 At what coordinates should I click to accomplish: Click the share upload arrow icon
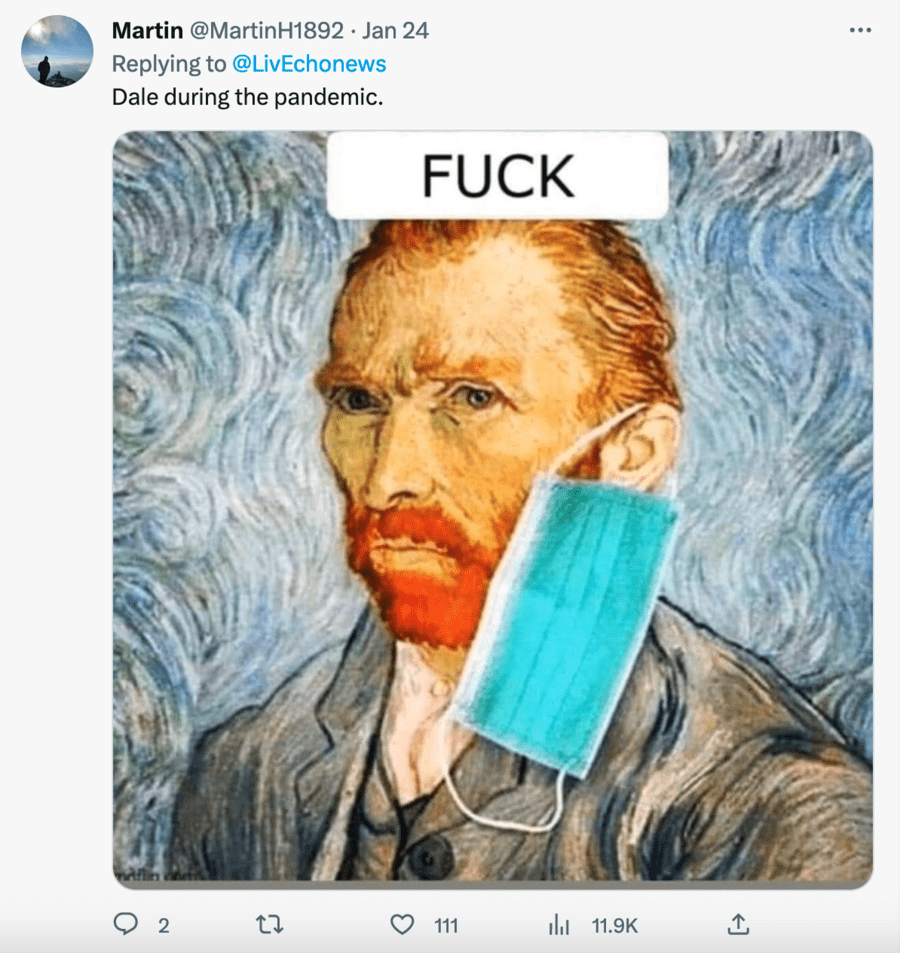pos(737,925)
